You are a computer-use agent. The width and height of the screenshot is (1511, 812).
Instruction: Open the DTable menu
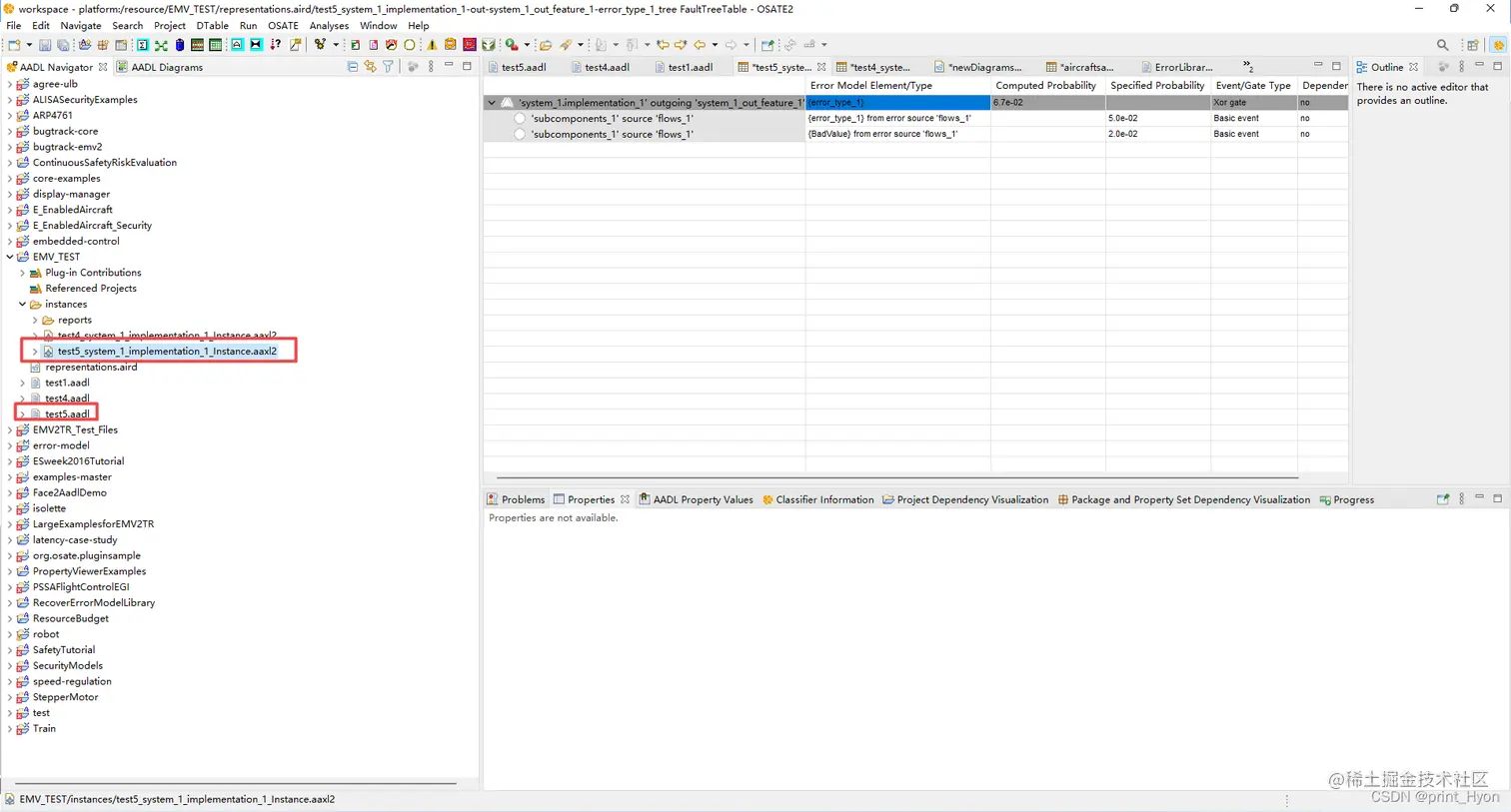click(212, 26)
